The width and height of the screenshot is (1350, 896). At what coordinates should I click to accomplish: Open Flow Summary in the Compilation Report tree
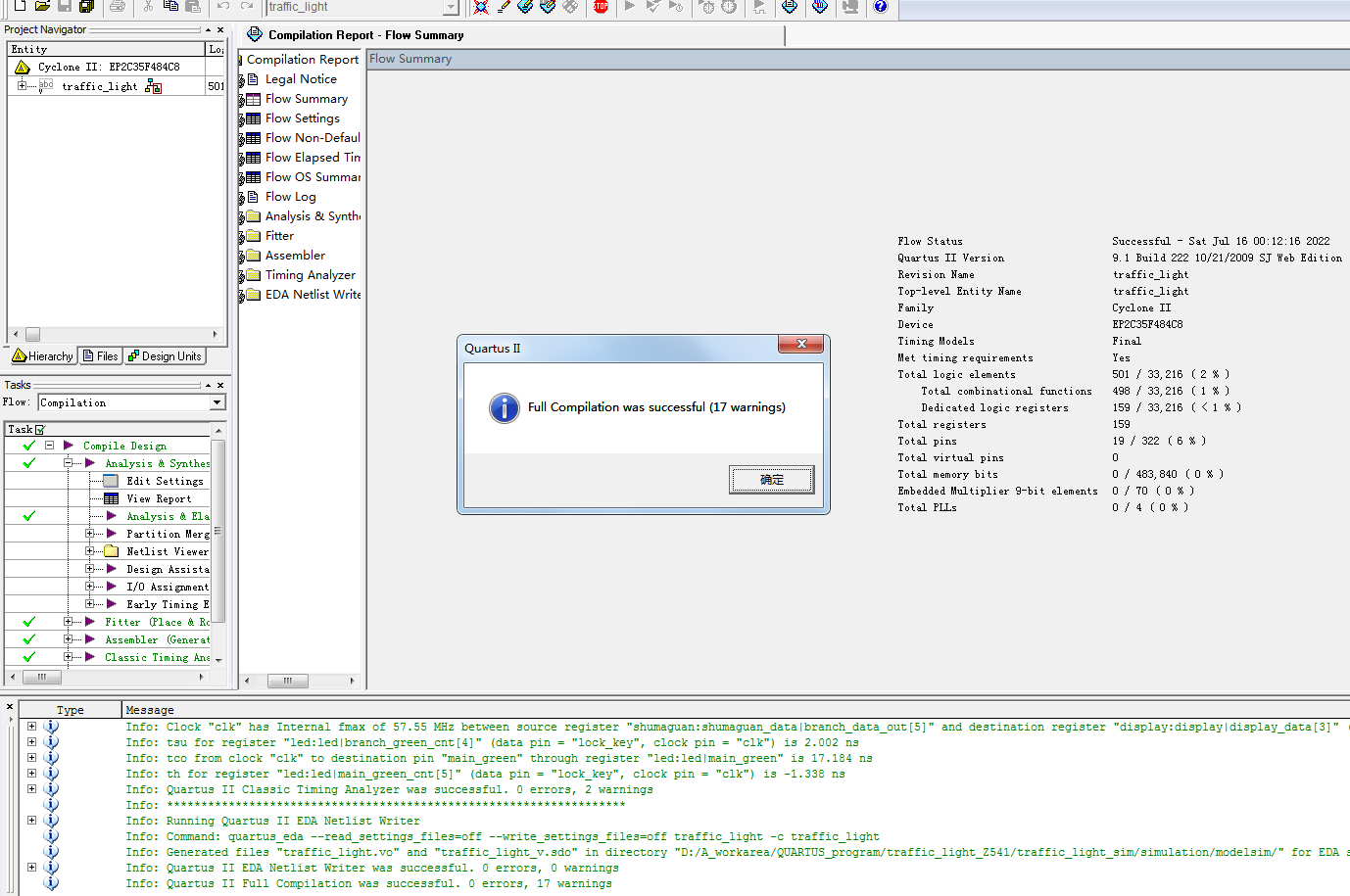click(306, 99)
